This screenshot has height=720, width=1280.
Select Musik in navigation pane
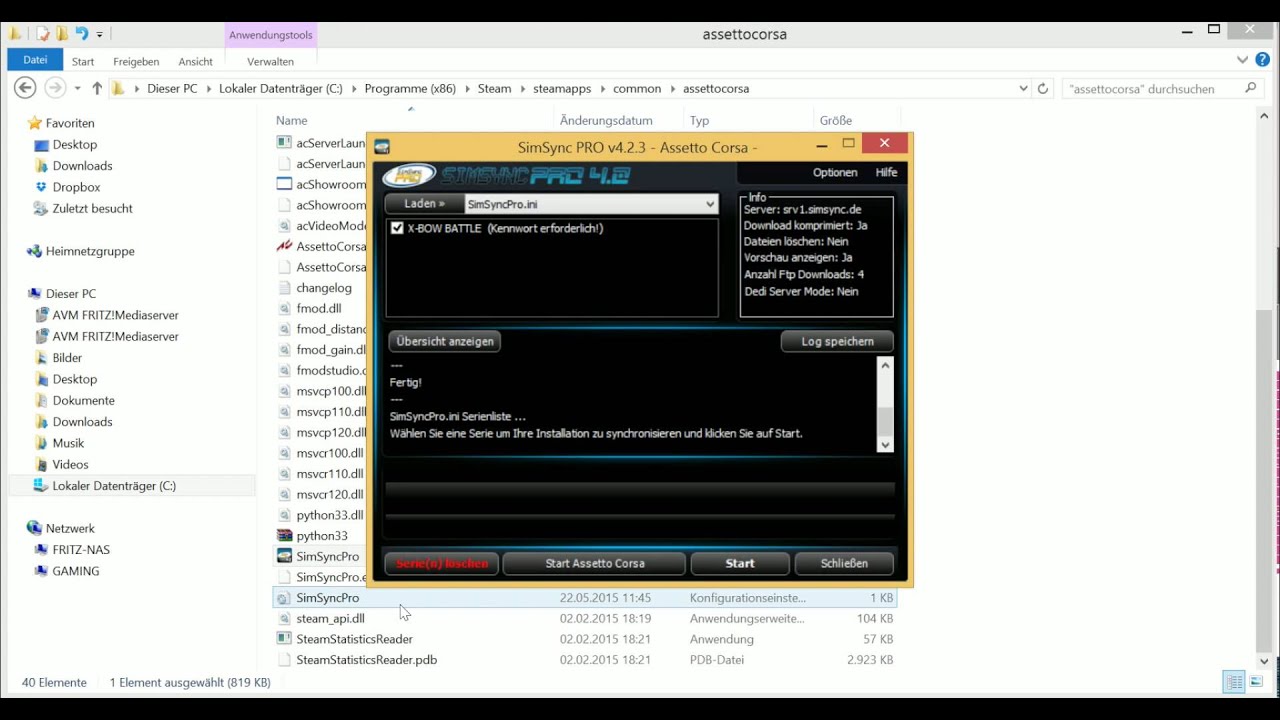68,443
